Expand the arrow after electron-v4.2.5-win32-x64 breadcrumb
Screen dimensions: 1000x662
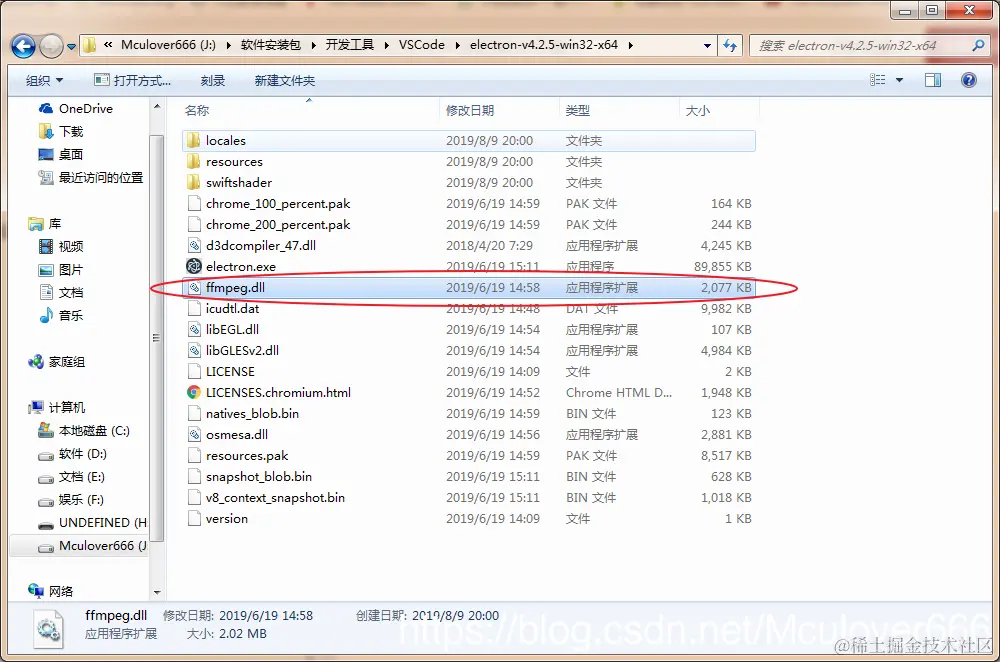point(631,45)
